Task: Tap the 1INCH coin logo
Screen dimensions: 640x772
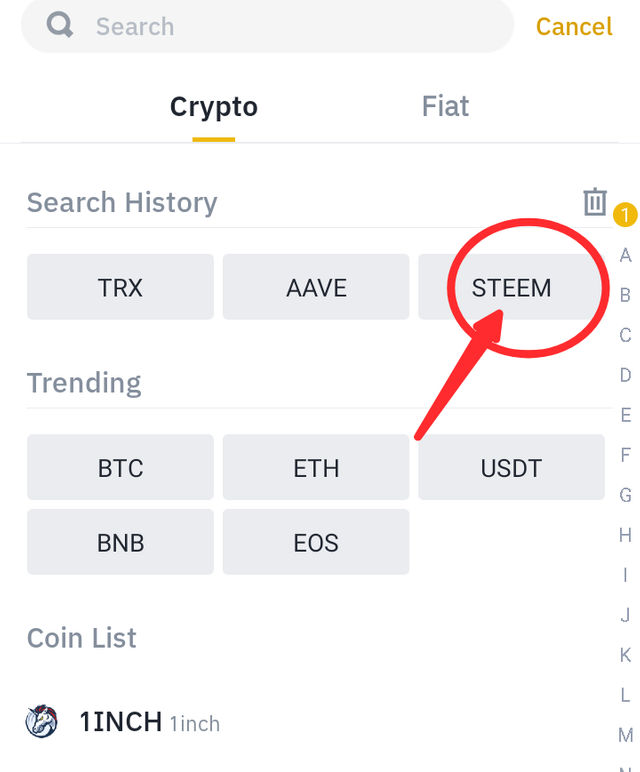Action: pos(42,721)
